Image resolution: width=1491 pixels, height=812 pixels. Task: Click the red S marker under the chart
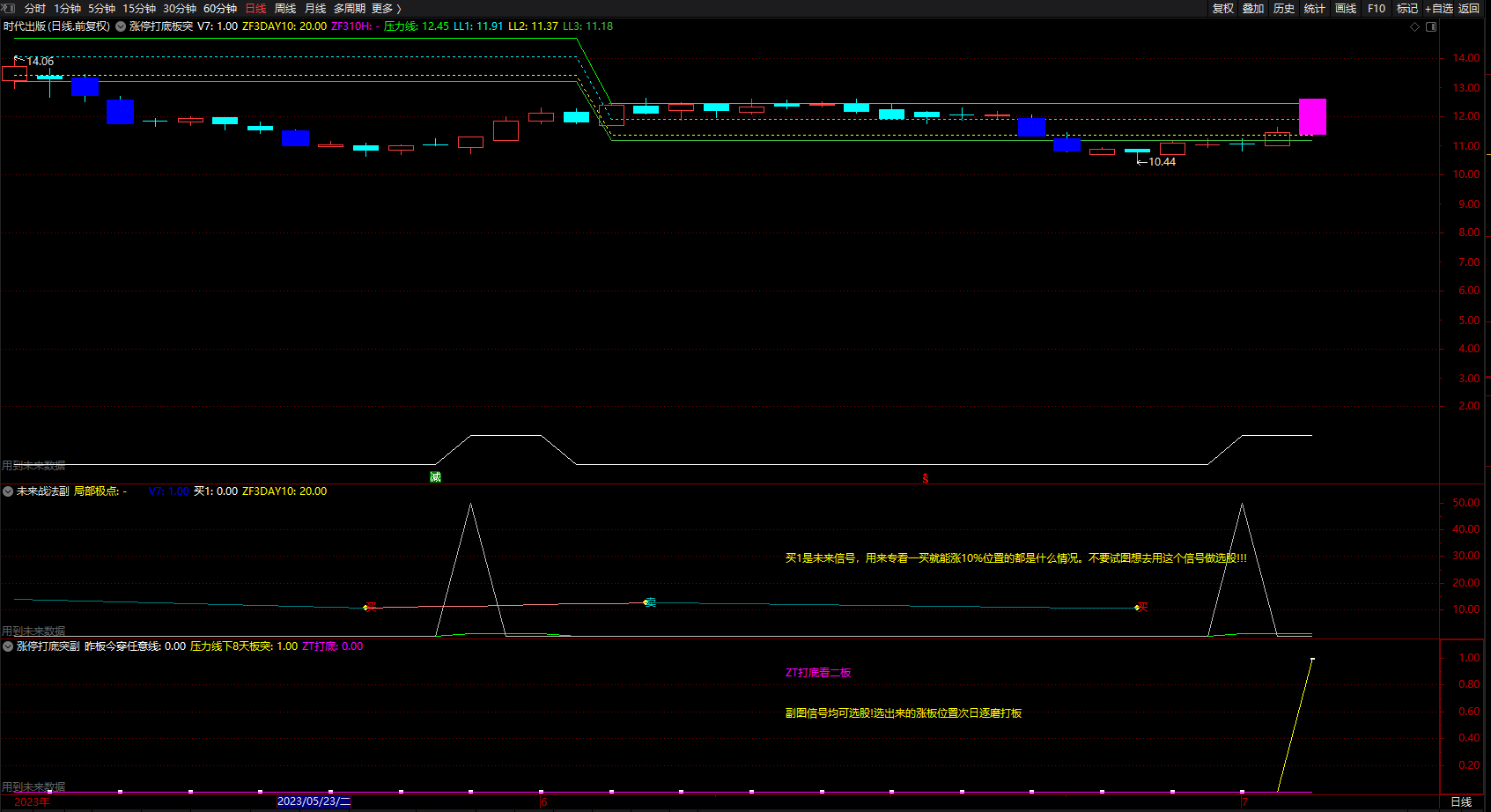point(925,478)
